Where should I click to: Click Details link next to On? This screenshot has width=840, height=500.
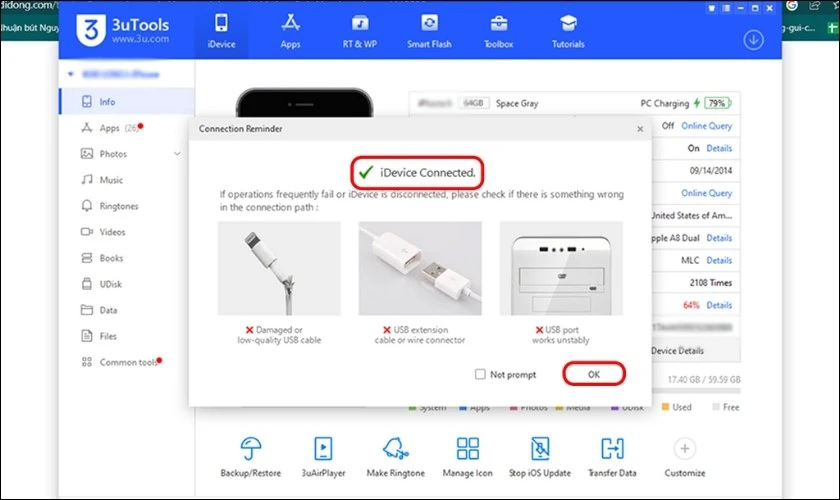(x=719, y=148)
